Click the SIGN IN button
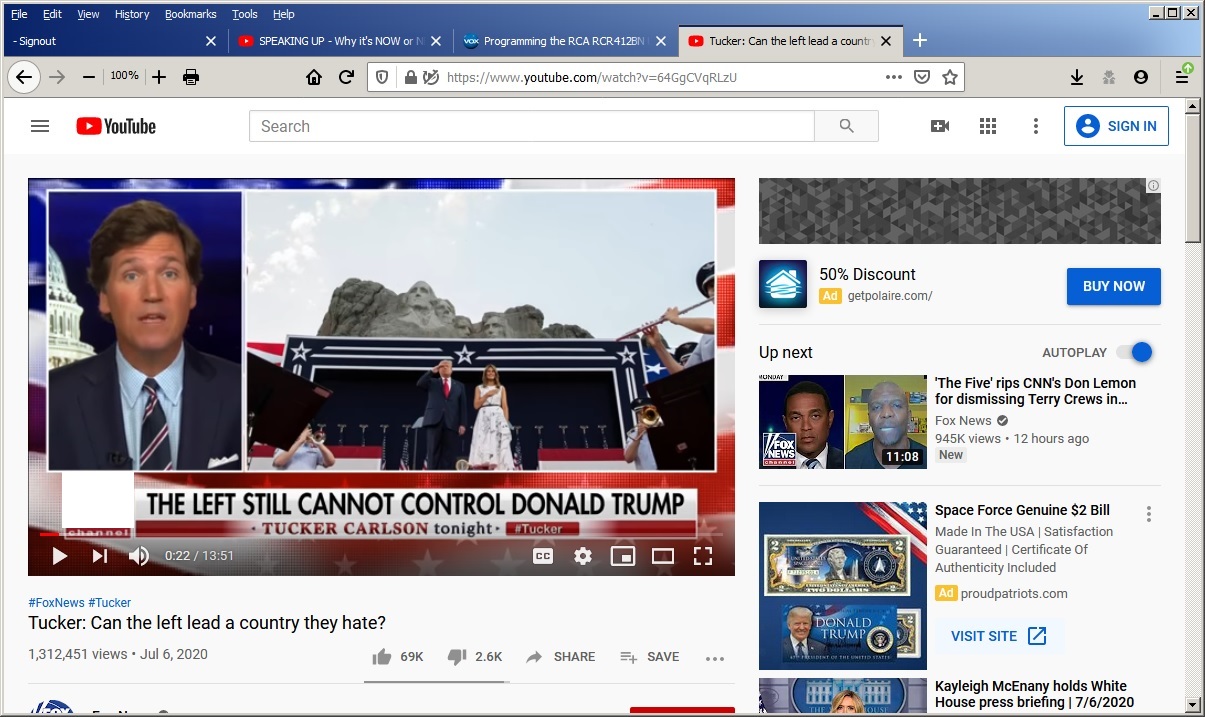 pyautogui.click(x=1116, y=126)
